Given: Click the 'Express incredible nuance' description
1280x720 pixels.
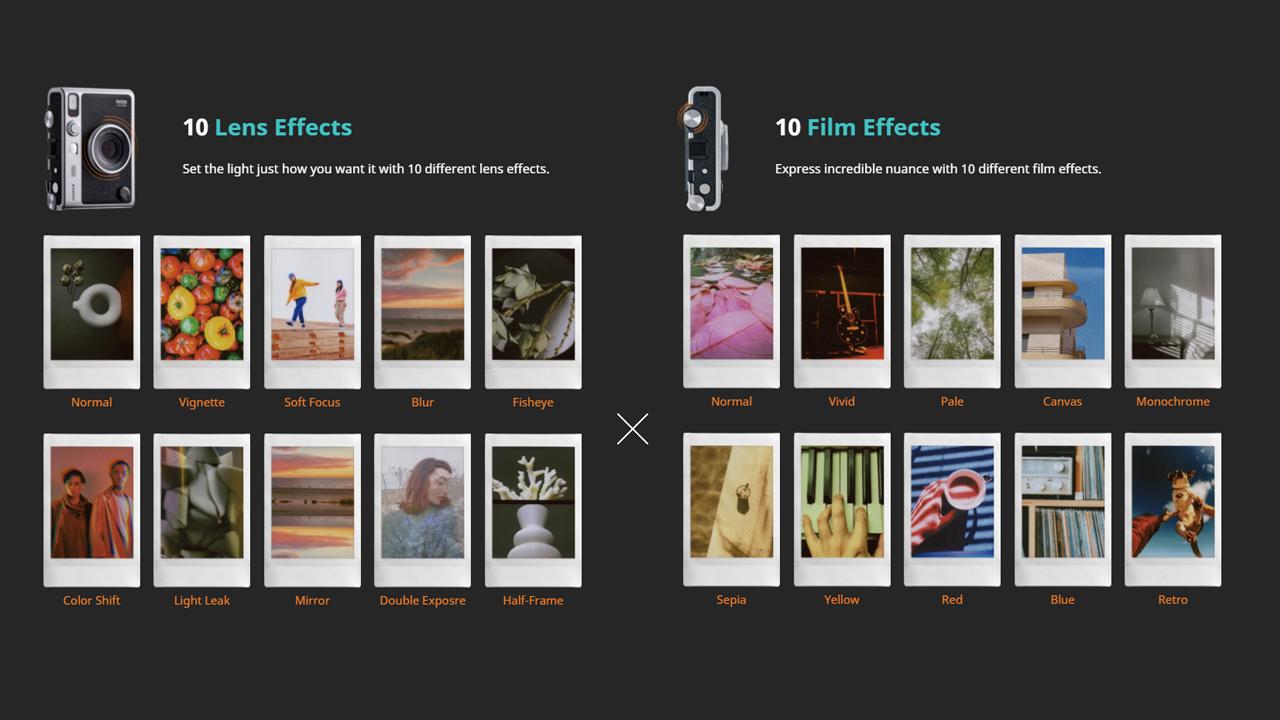Looking at the screenshot, I should (938, 169).
